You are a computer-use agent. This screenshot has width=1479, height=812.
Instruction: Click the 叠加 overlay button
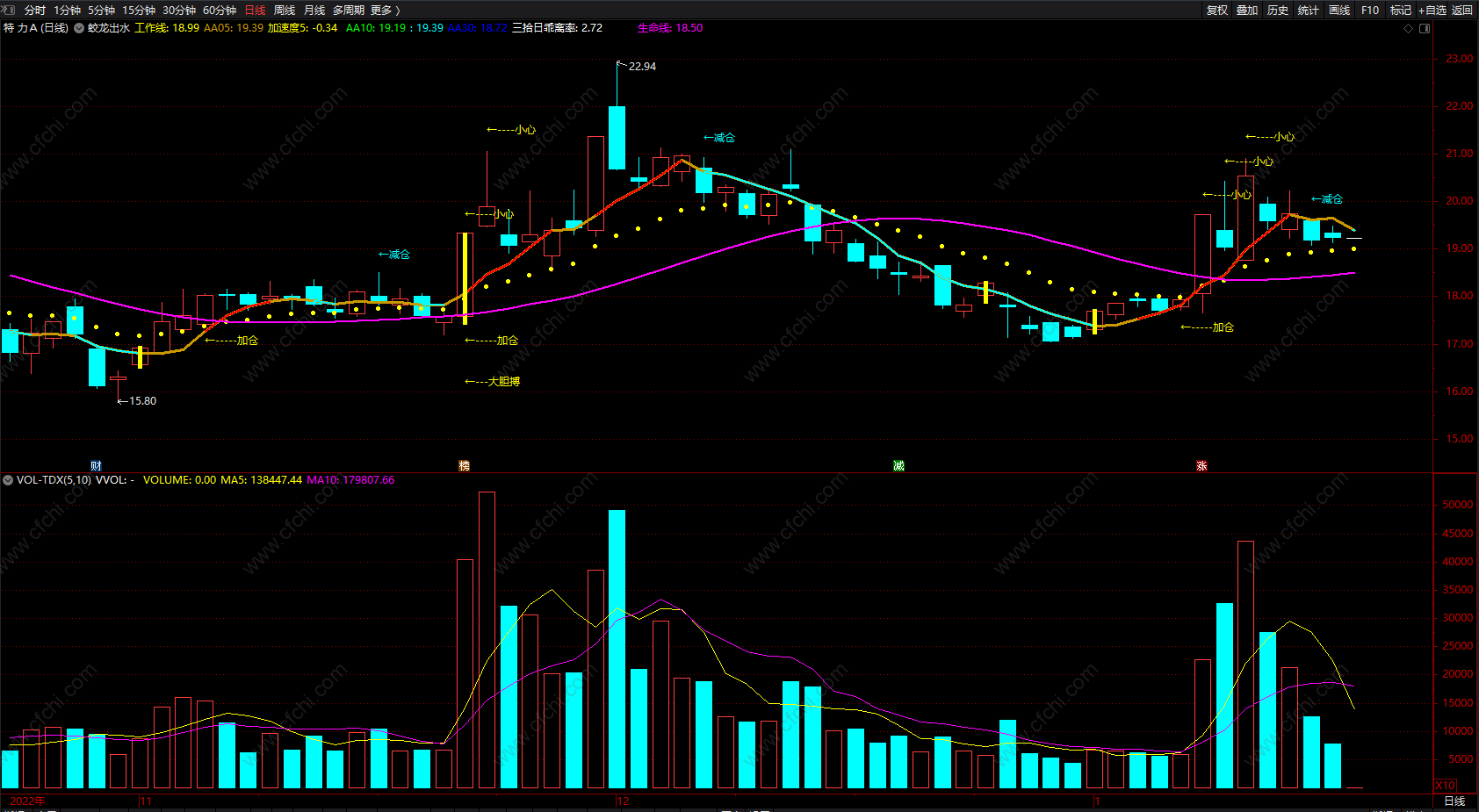(x=1247, y=11)
